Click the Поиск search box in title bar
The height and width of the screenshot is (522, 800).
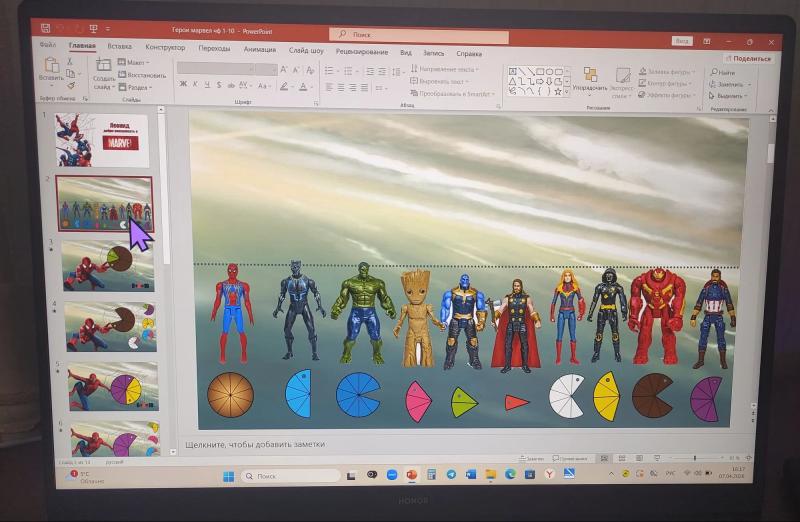pyautogui.click(x=419, y=35)
